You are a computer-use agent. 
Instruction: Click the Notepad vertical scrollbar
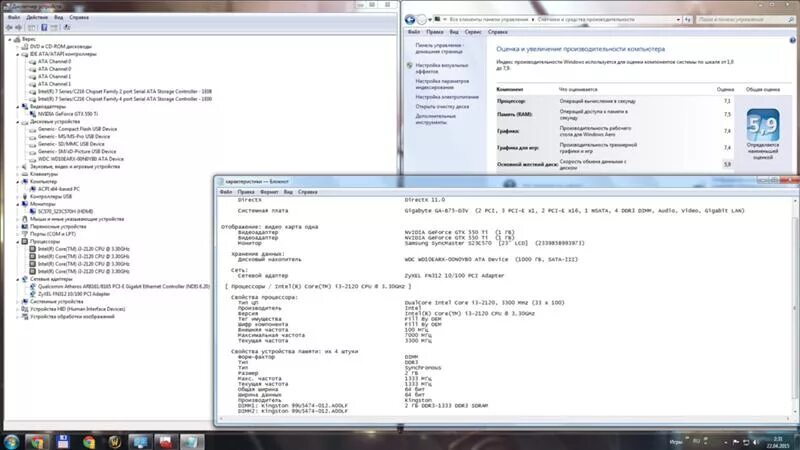click(795, 308)
